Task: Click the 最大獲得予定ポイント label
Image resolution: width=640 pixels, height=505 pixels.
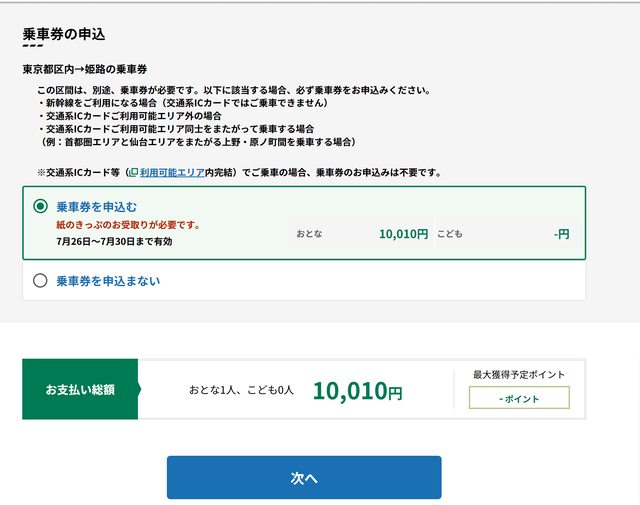Action: point(518,375)
